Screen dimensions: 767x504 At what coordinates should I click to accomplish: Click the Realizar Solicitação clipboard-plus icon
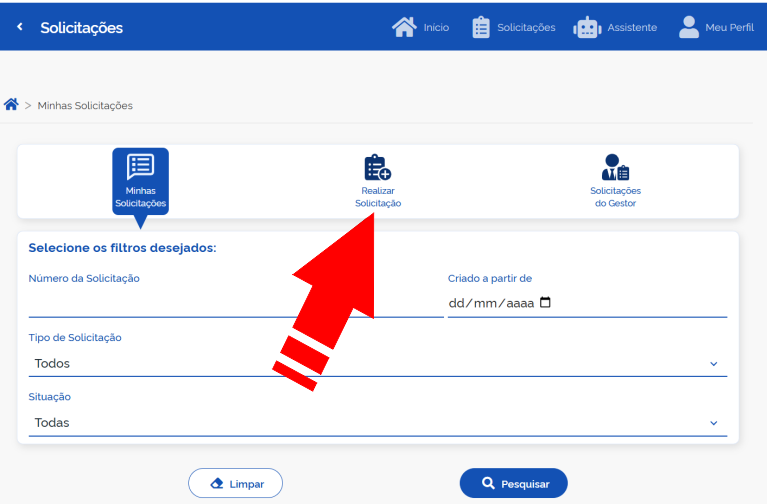point(377,167)
